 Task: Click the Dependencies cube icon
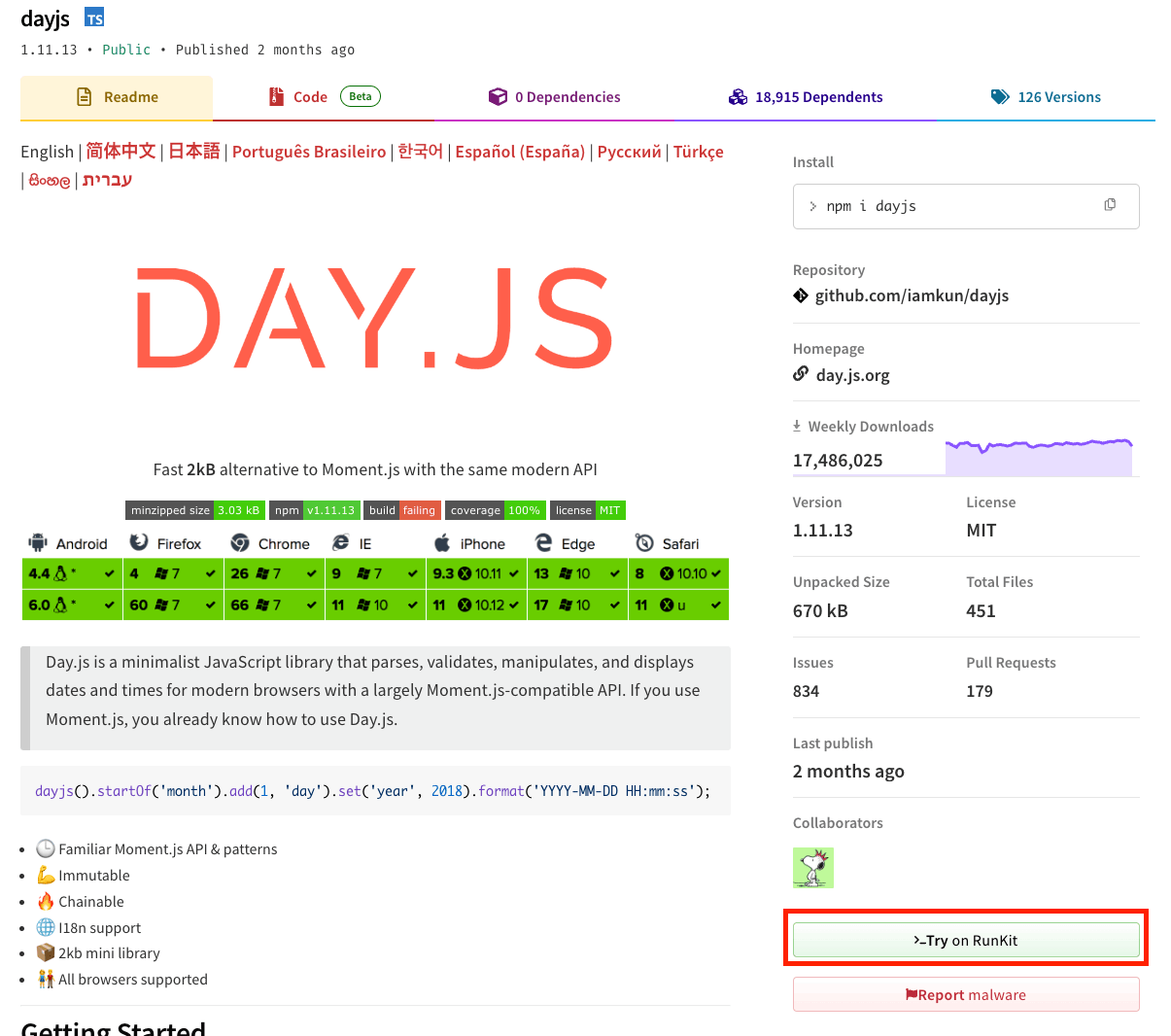[498, 97]
